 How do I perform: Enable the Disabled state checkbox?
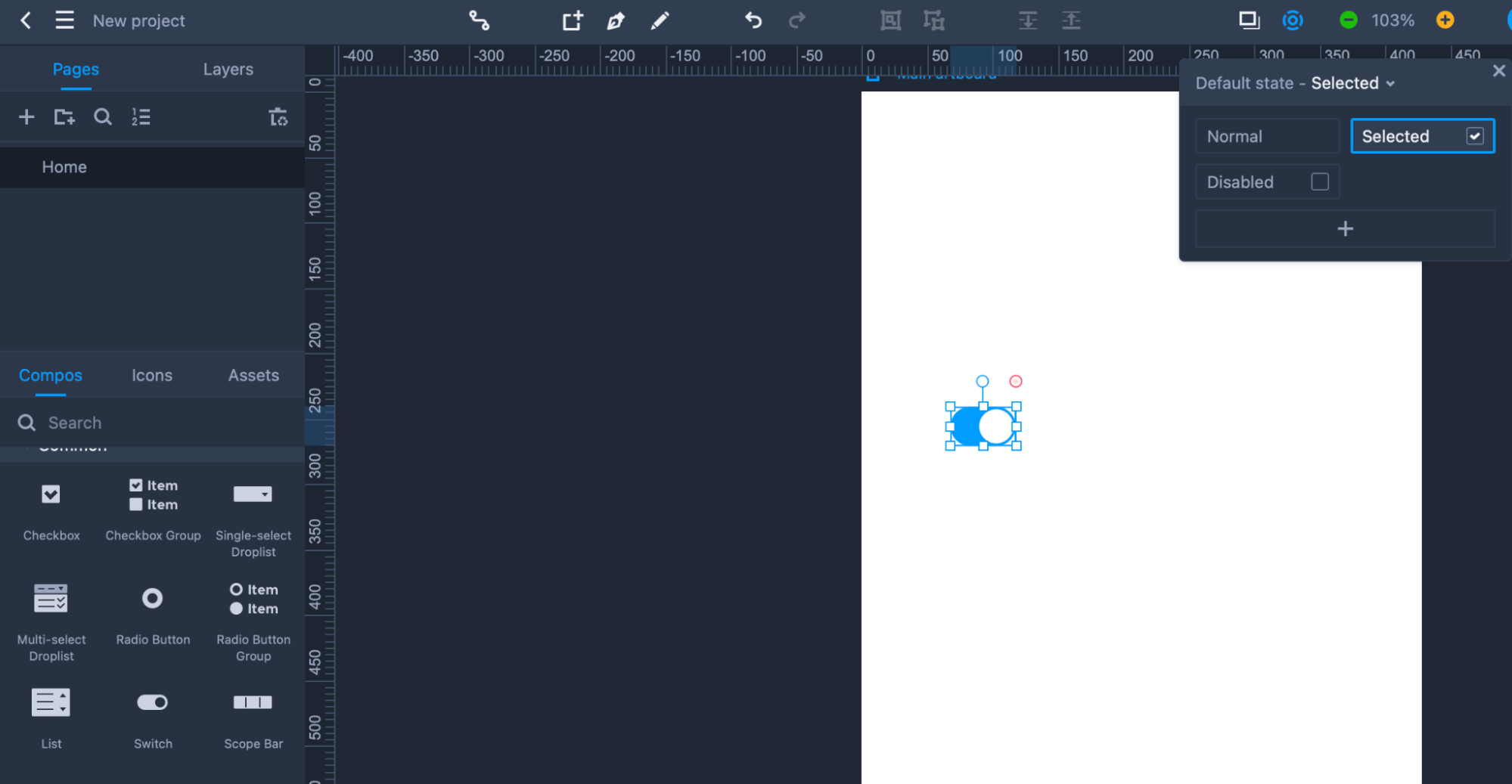(1319, 182)
